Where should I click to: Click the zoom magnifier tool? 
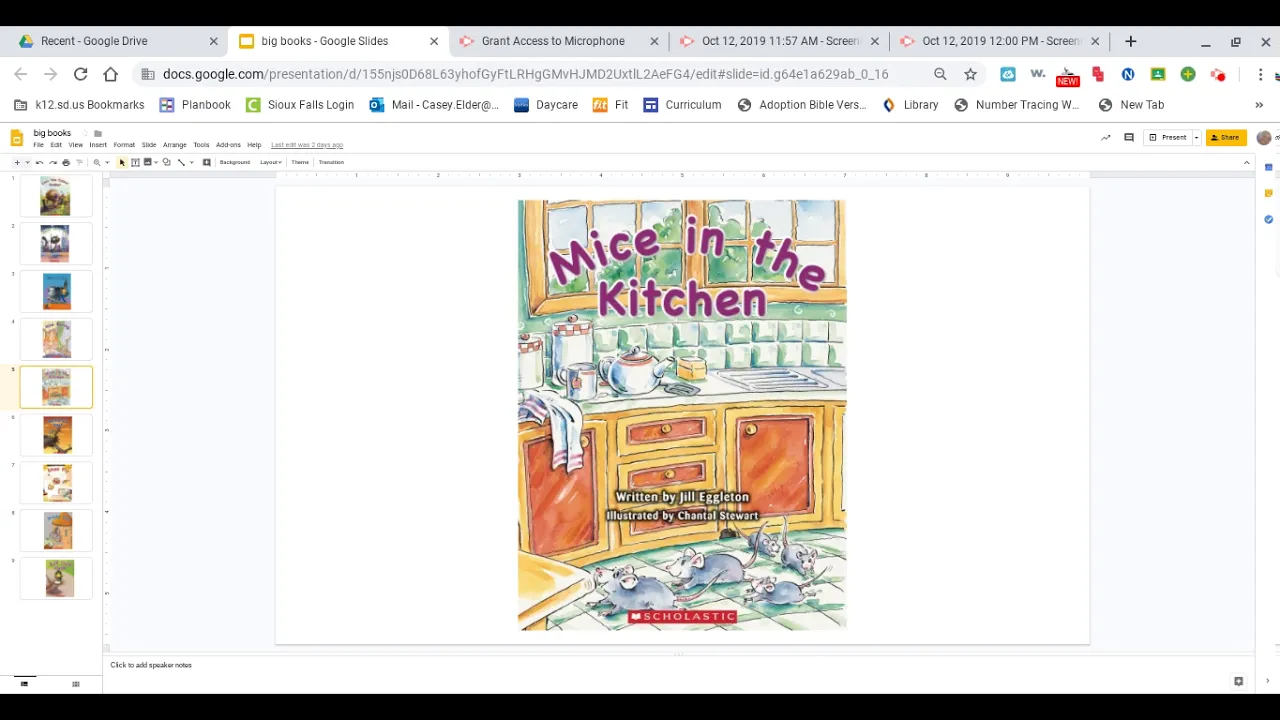coord(97,162)
